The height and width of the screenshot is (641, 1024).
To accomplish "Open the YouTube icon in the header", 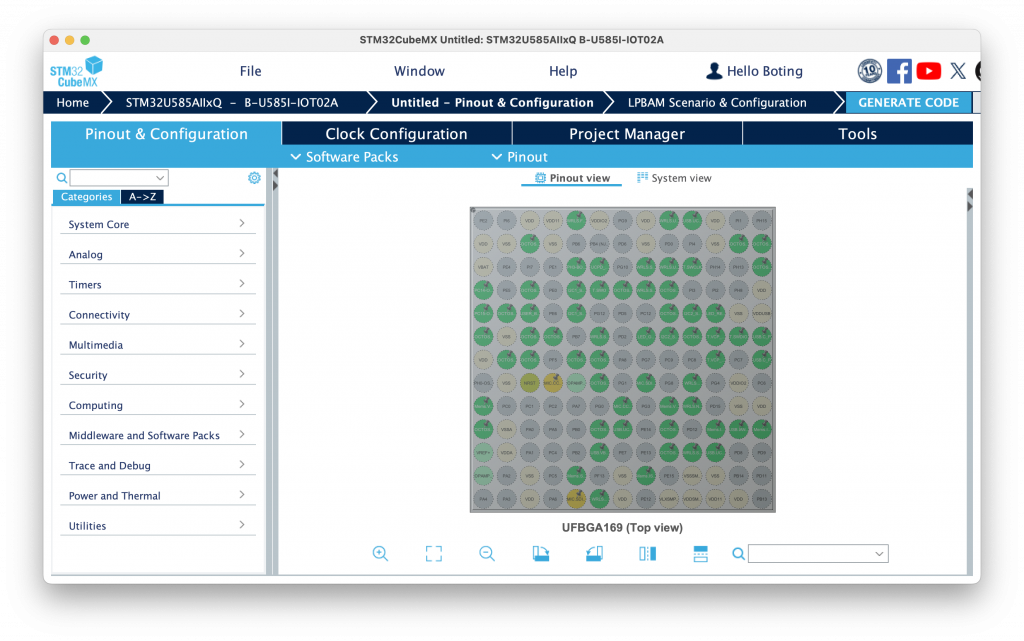I will point(929,70).
